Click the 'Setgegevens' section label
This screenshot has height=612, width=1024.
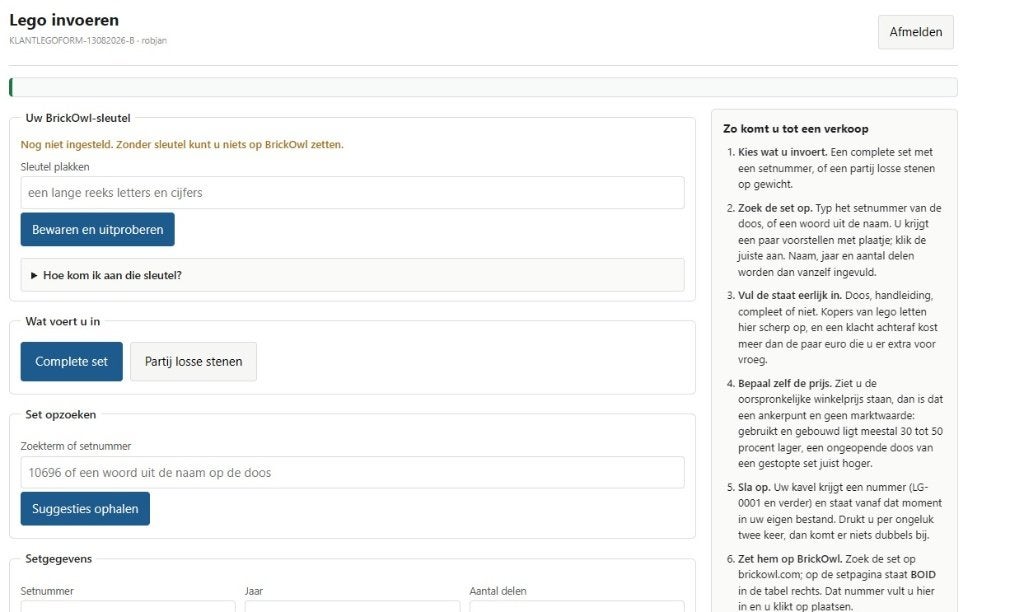point(59,559)
